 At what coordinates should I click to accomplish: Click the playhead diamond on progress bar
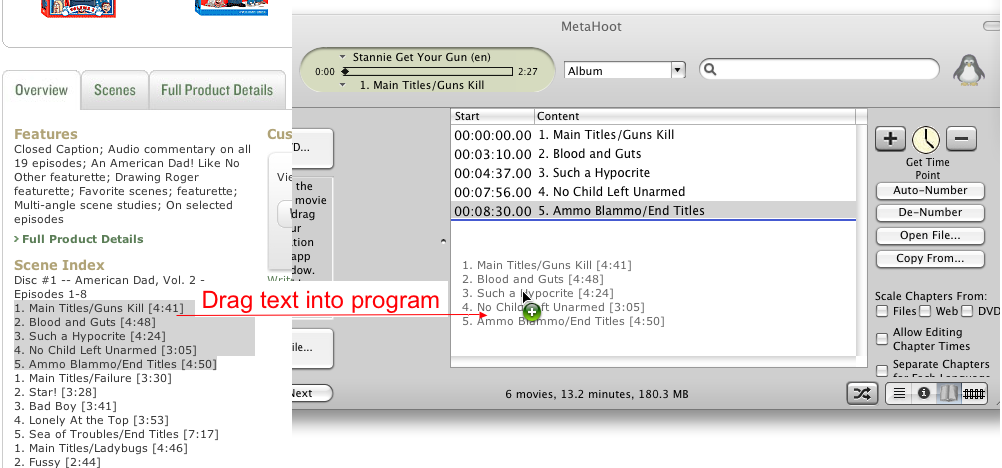point(346,71)
